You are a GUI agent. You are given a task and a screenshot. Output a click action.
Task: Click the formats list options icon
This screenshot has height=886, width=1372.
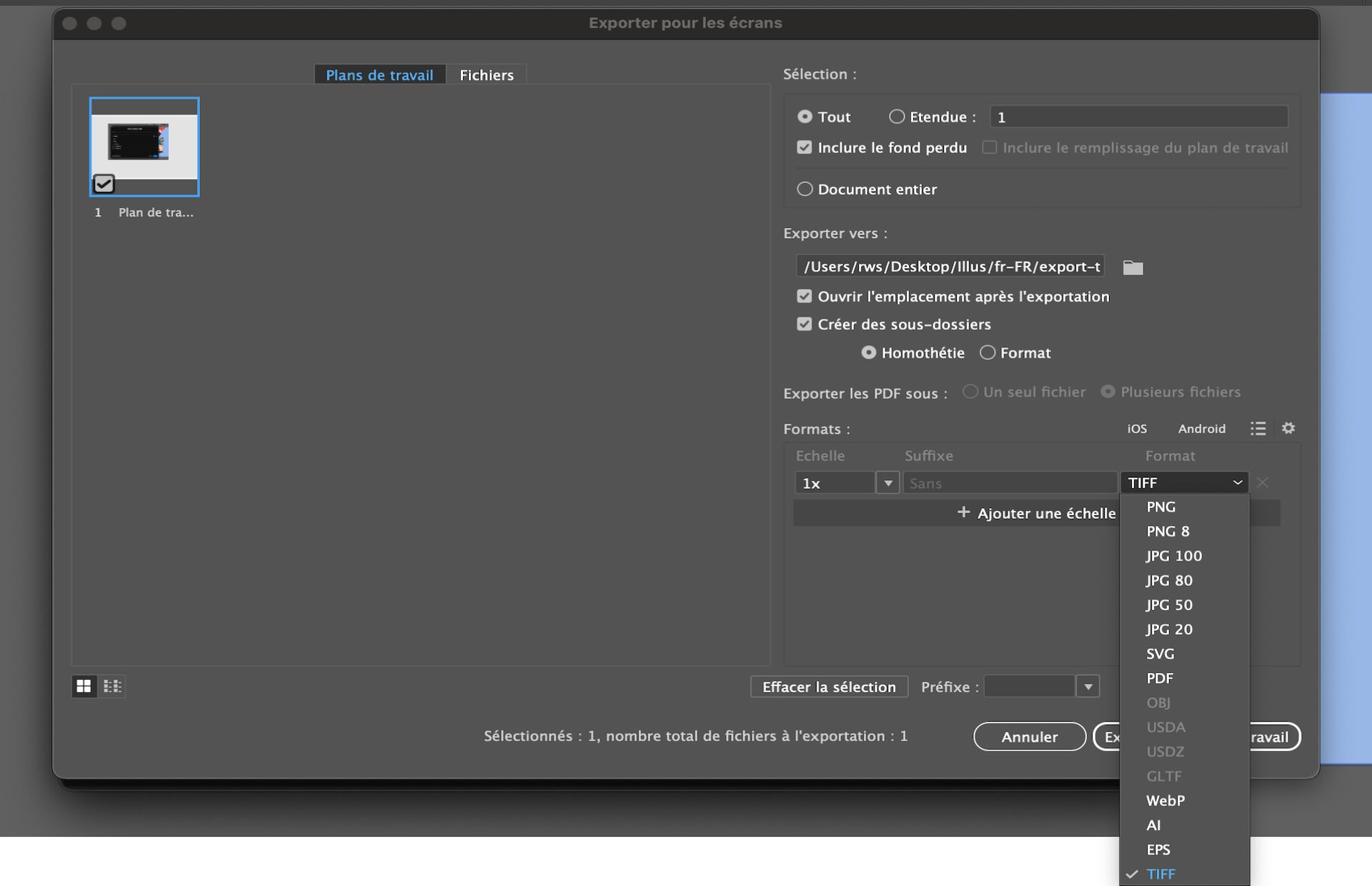[x=1258, y=428]
